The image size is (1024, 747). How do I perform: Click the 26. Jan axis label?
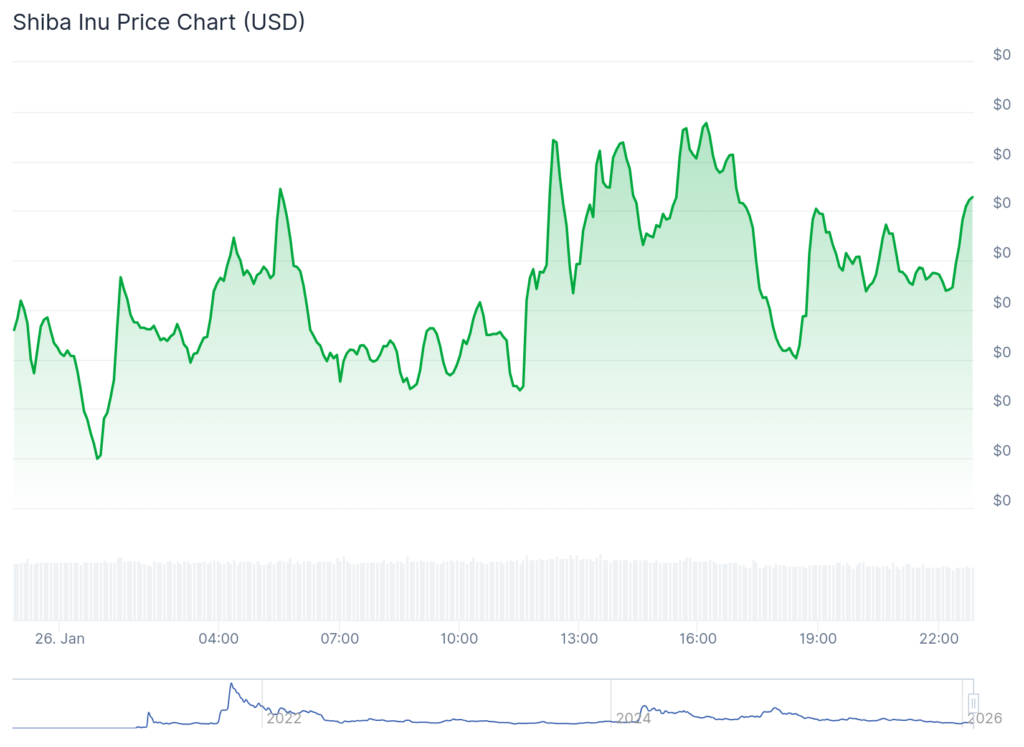click(x=59, y=638)
